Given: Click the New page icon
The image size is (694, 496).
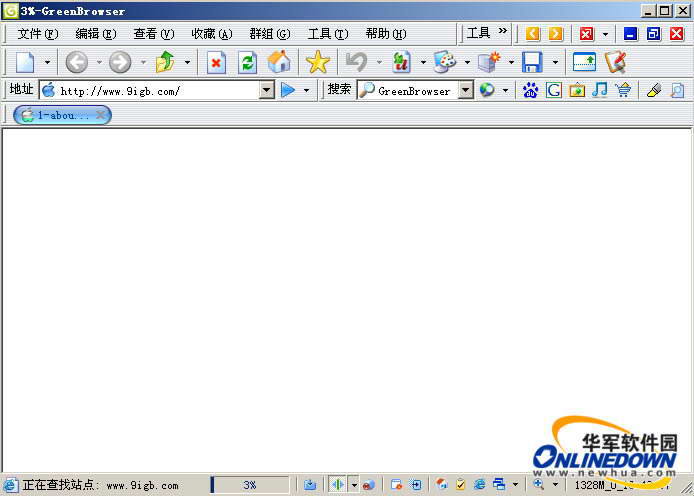Looking at the screenshot, I should tap(25, 62).
